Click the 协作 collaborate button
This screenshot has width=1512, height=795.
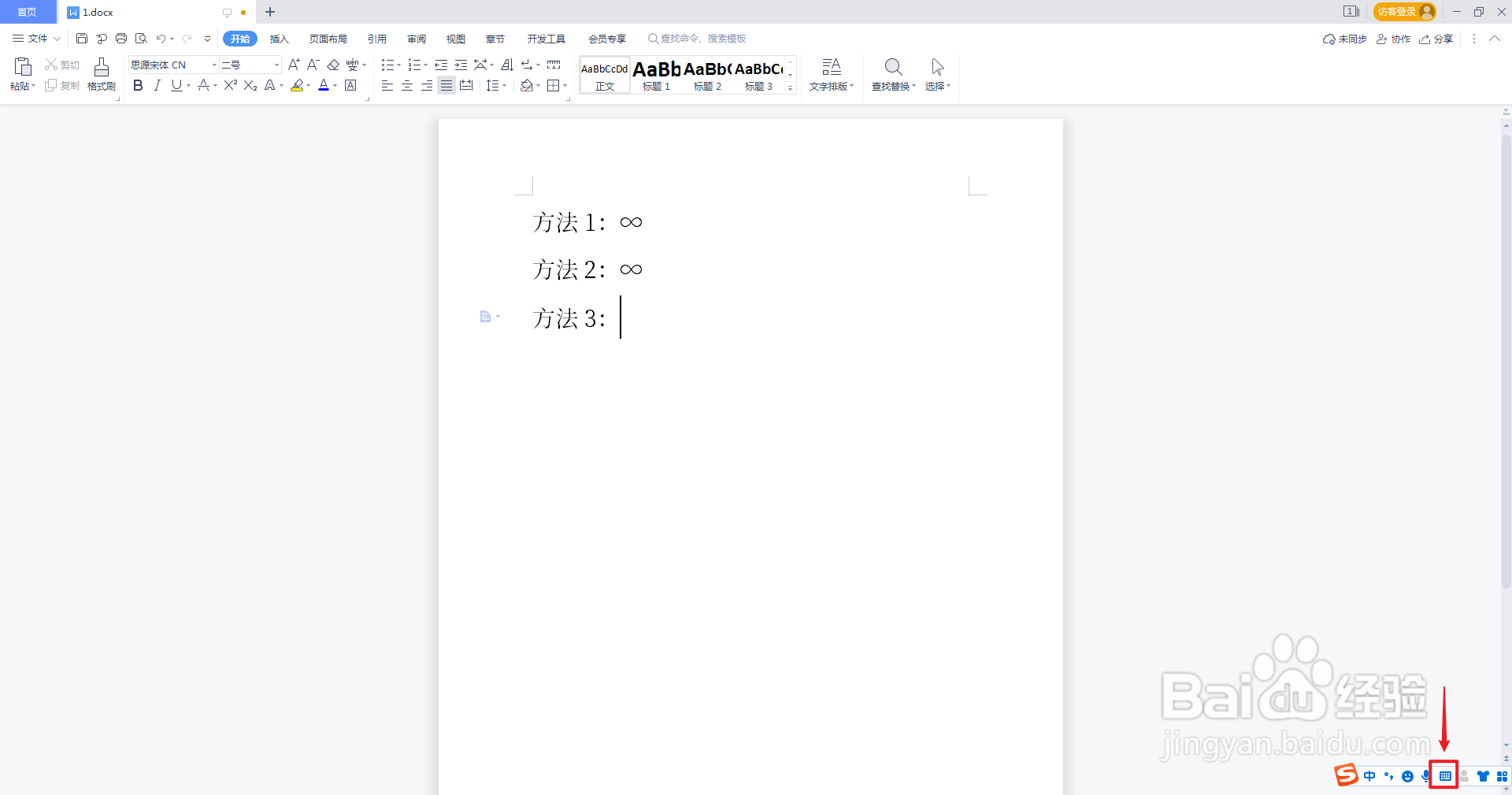click(x=1393, y=39)
